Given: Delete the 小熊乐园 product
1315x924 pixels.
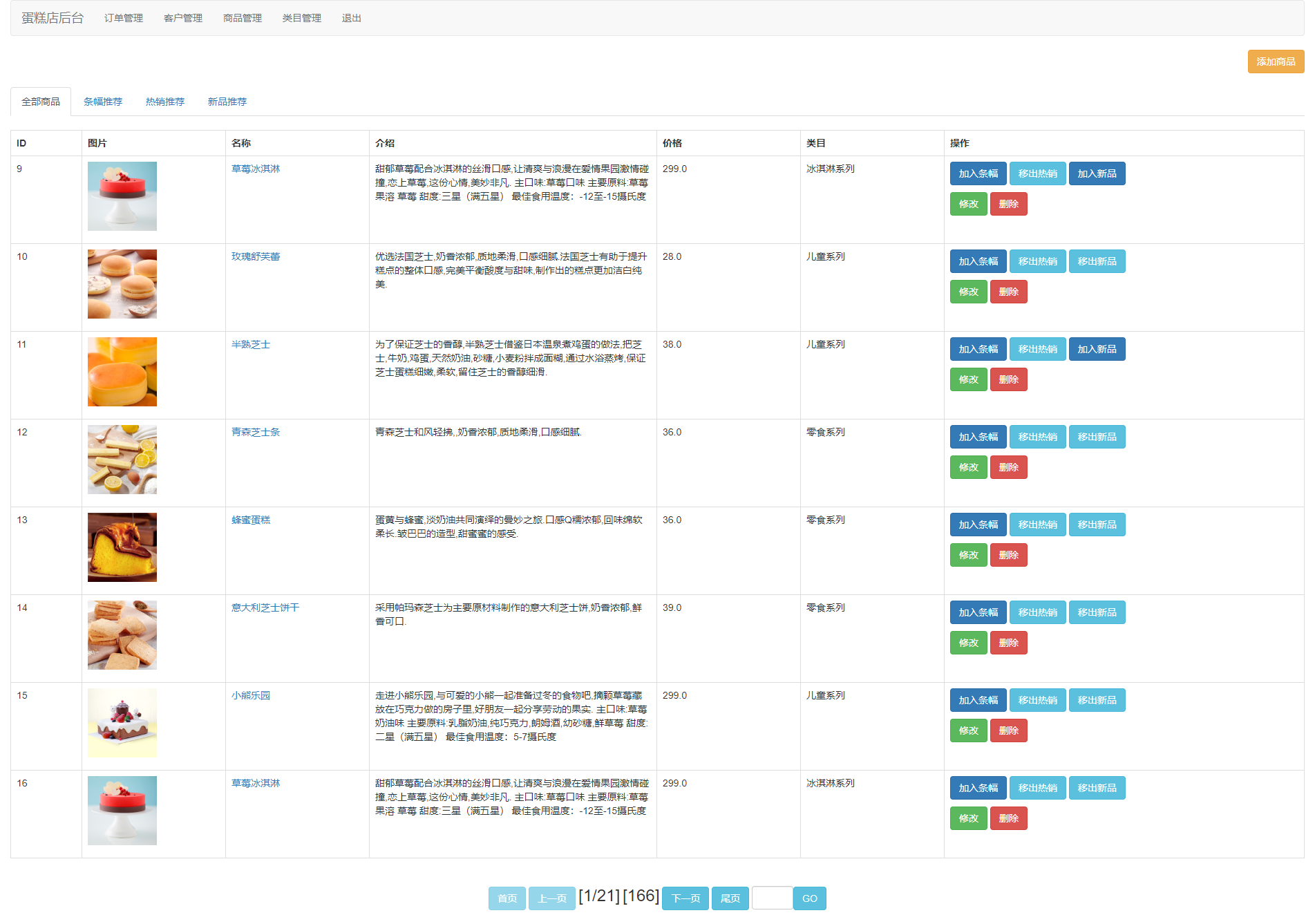Looking at the screenshot, I should pos(1008,730).
